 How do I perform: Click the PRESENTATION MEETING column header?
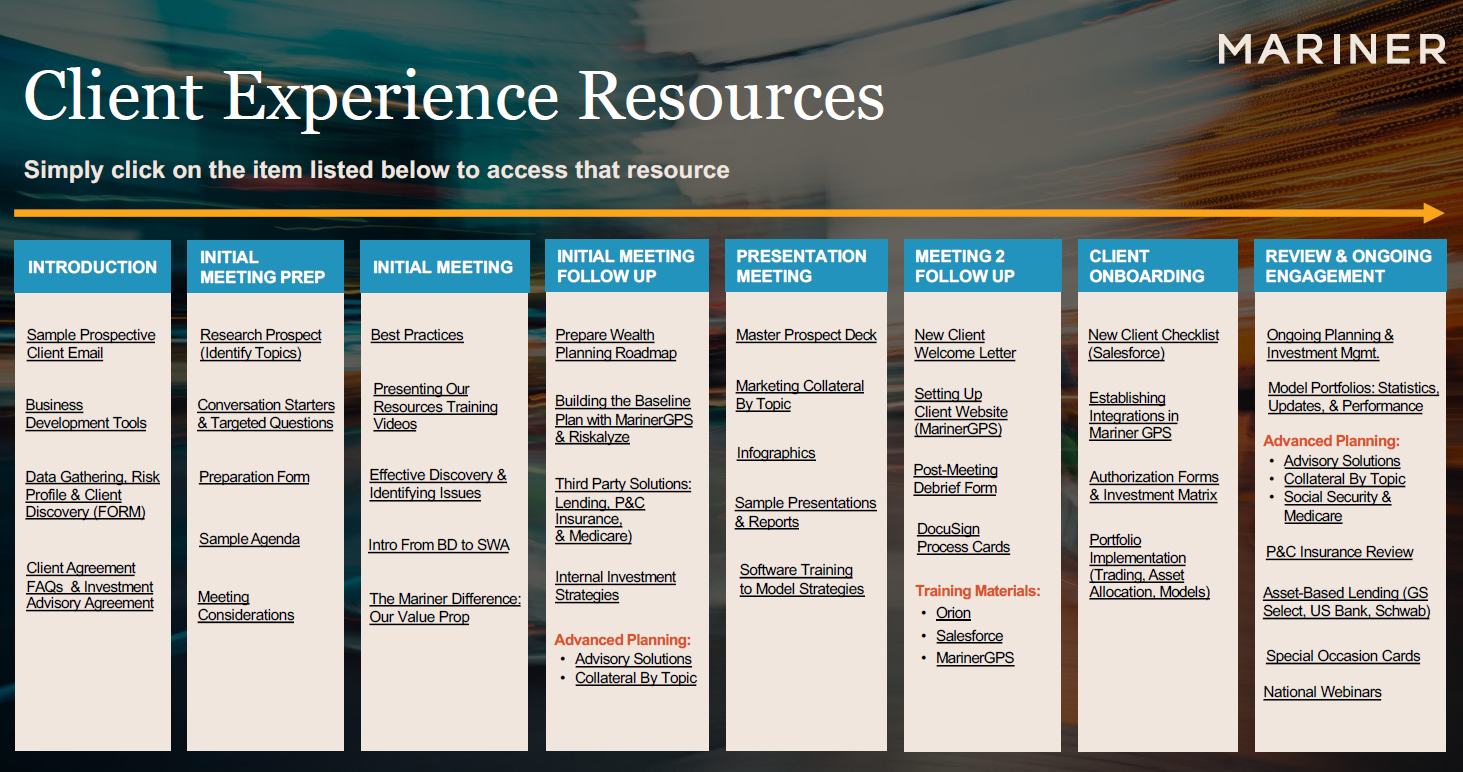[x=806, y=267]
